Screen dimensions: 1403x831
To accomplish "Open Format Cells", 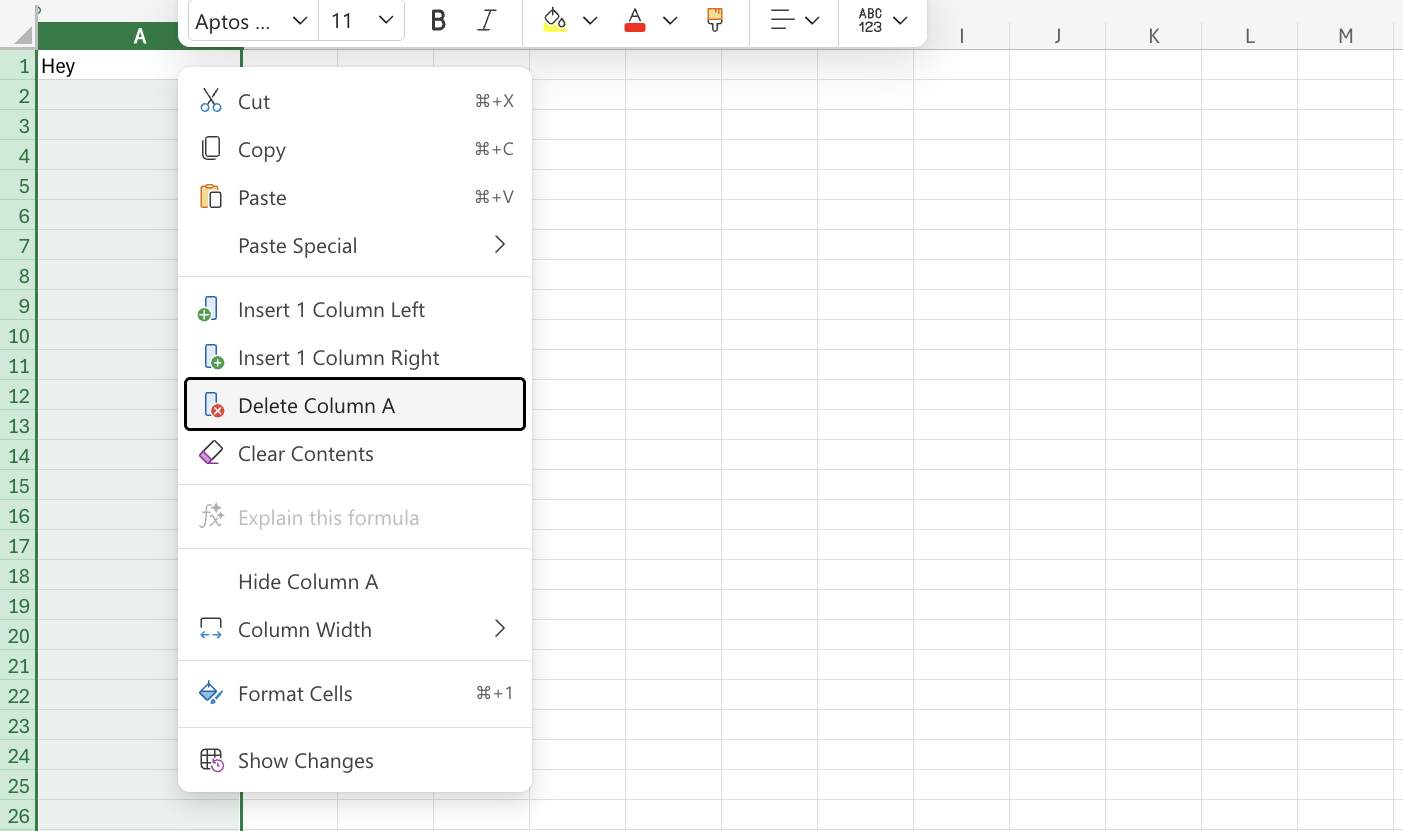I will pyautogui.click(x=295, y=693).
